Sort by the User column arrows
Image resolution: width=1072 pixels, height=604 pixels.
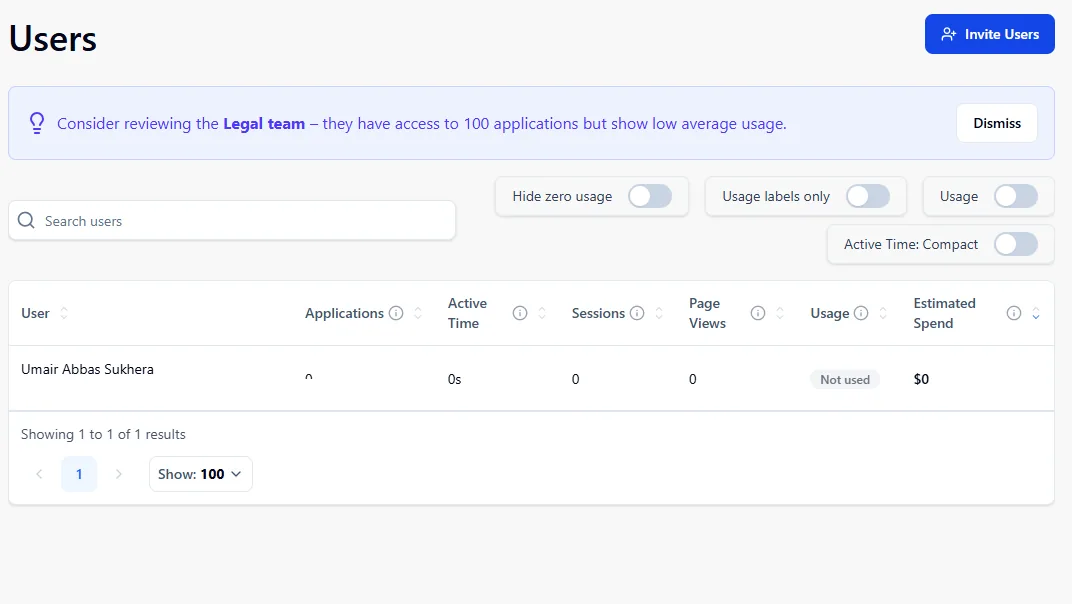[64, 313]
